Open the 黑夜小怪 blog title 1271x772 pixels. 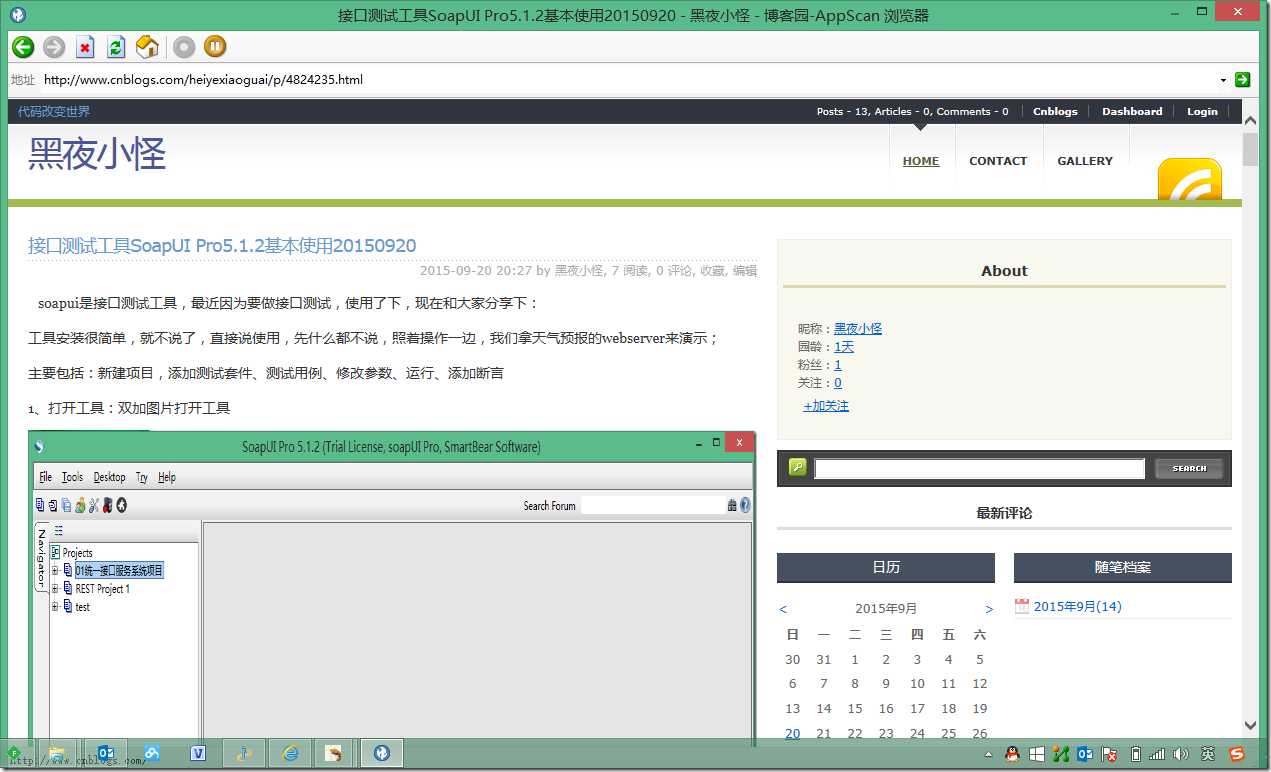click(x=97, y=154)
